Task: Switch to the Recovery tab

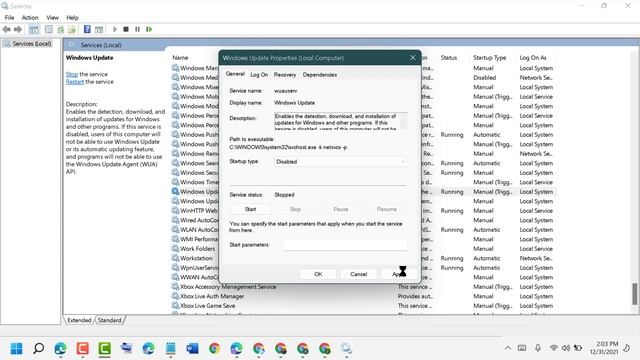Action: tap(284, 75)
